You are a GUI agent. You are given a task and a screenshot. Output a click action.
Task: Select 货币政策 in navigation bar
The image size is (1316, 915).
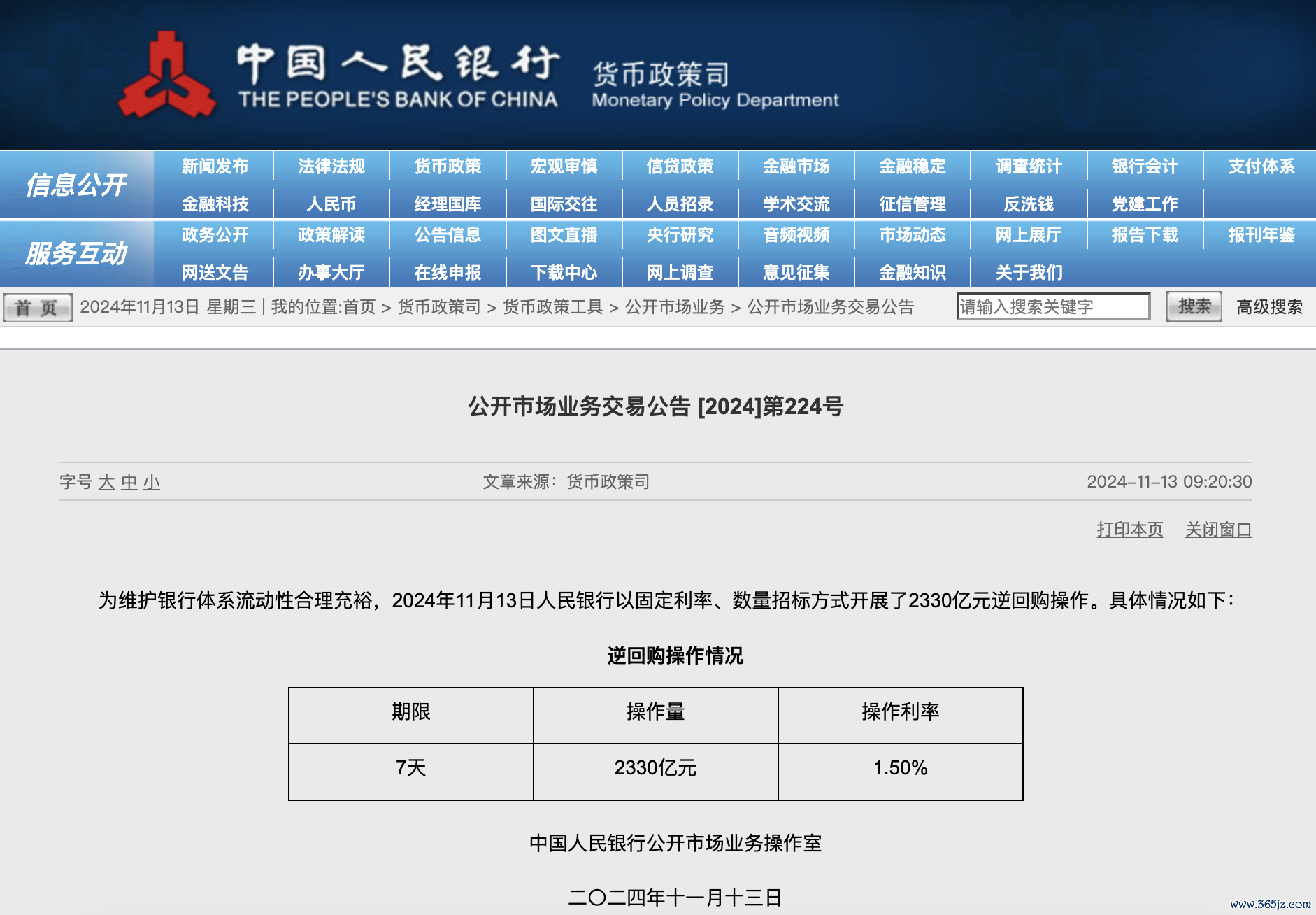[x=448, y=166]
